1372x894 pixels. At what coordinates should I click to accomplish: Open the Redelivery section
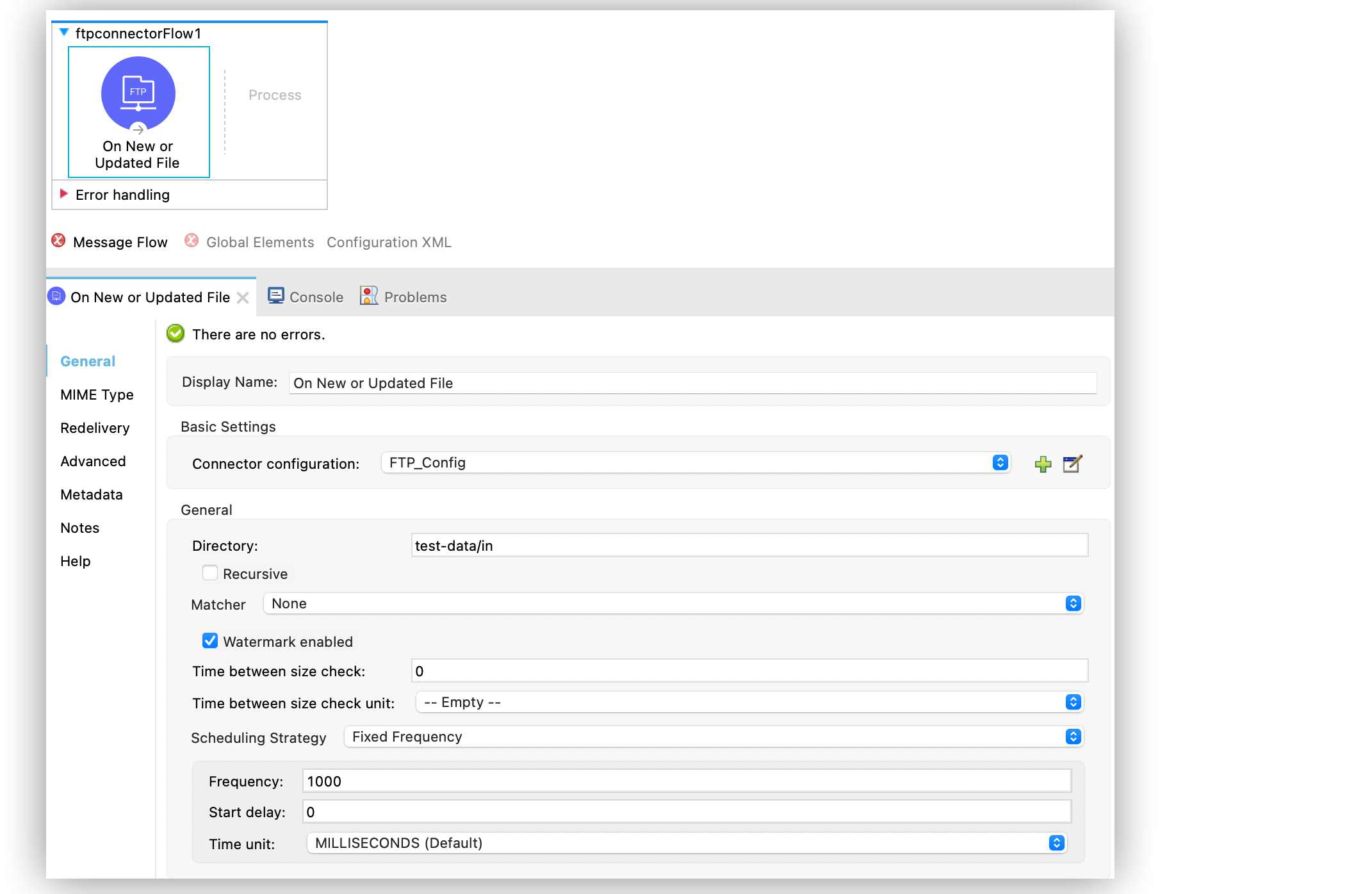point(95,428)
